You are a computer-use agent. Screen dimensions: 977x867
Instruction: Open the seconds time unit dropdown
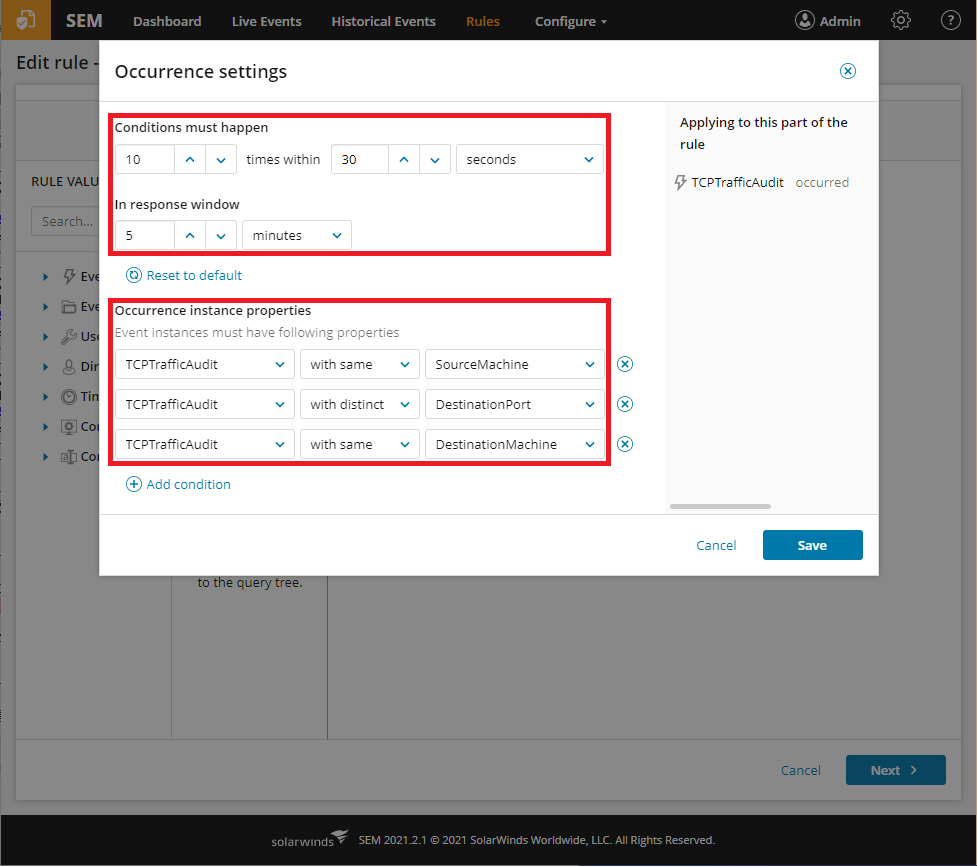530,160
